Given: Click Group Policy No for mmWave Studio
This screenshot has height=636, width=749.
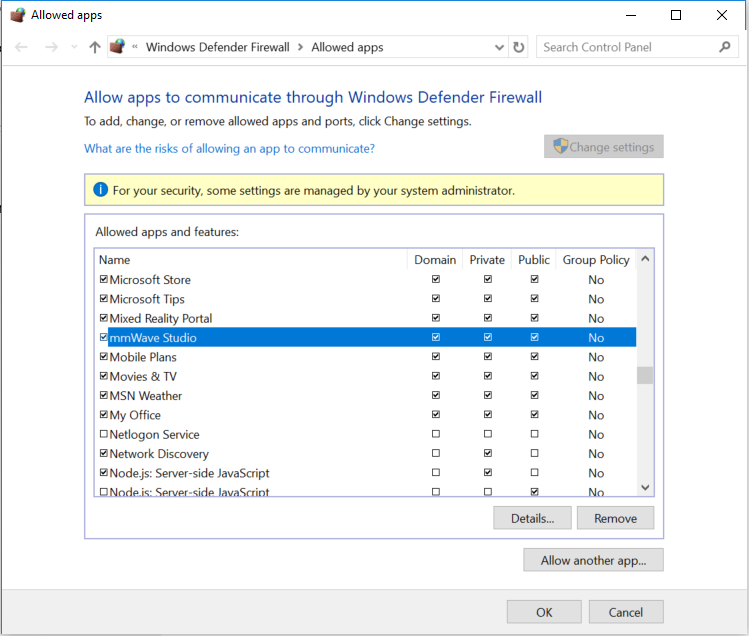Looking at the screenshot, I should pyautogui.click(x=596, y=338).
